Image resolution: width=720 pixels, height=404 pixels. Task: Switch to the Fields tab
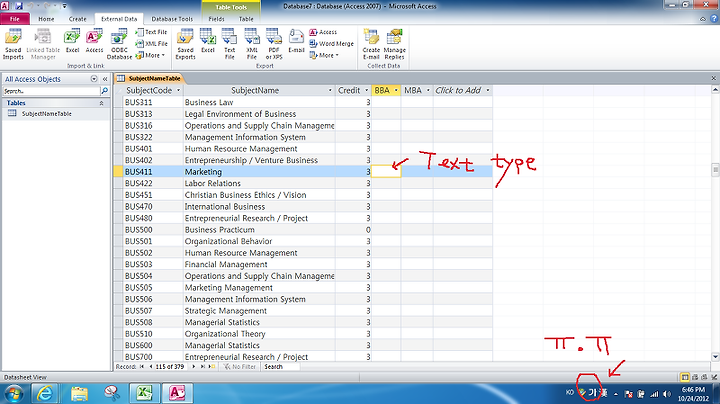point(216,19)
